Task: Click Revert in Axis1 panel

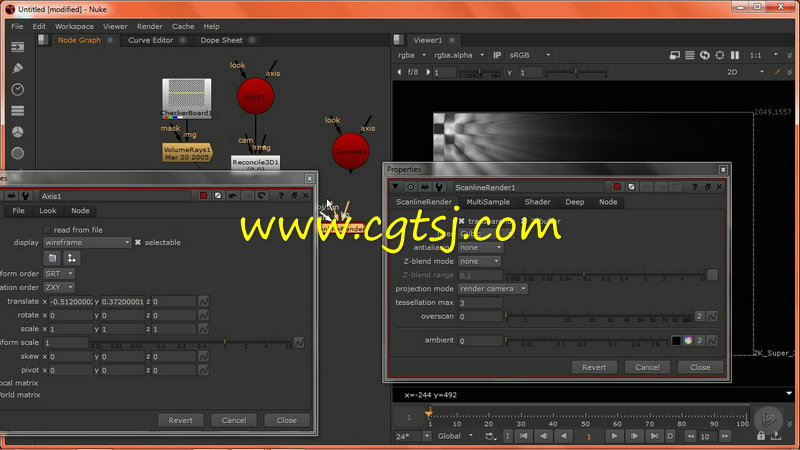Action: click(181, 420)
